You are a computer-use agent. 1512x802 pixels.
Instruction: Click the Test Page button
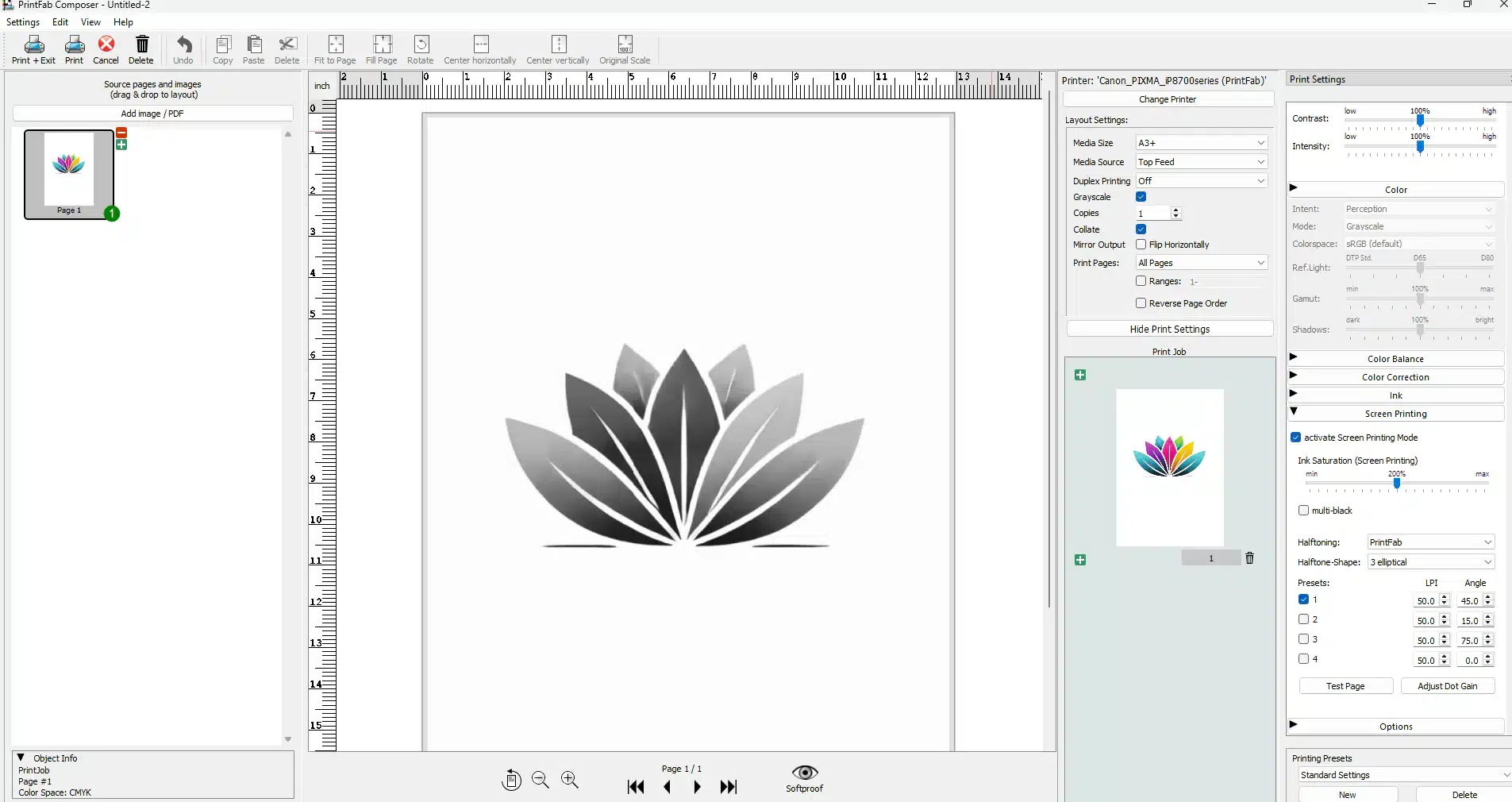[1346, 685]
